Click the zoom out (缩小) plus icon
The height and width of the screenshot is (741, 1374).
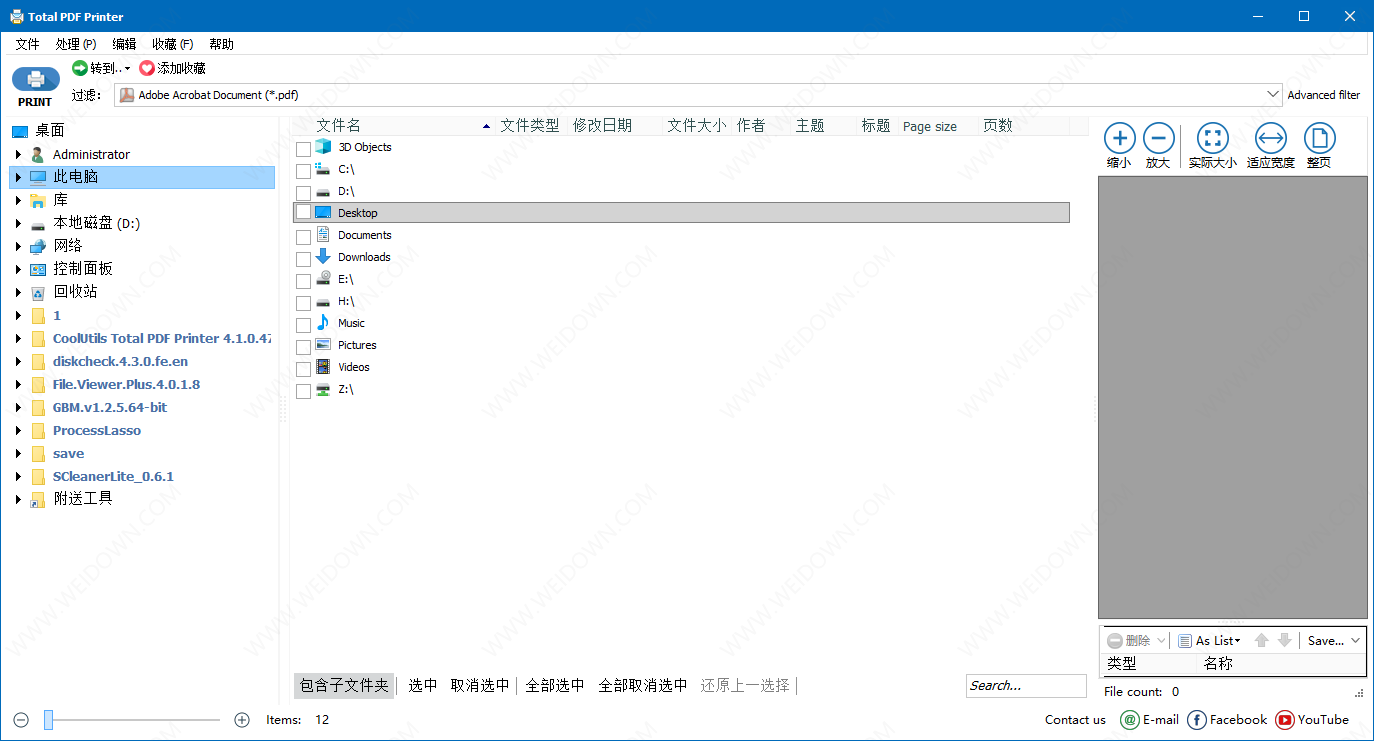click(x=1119, y=138)
